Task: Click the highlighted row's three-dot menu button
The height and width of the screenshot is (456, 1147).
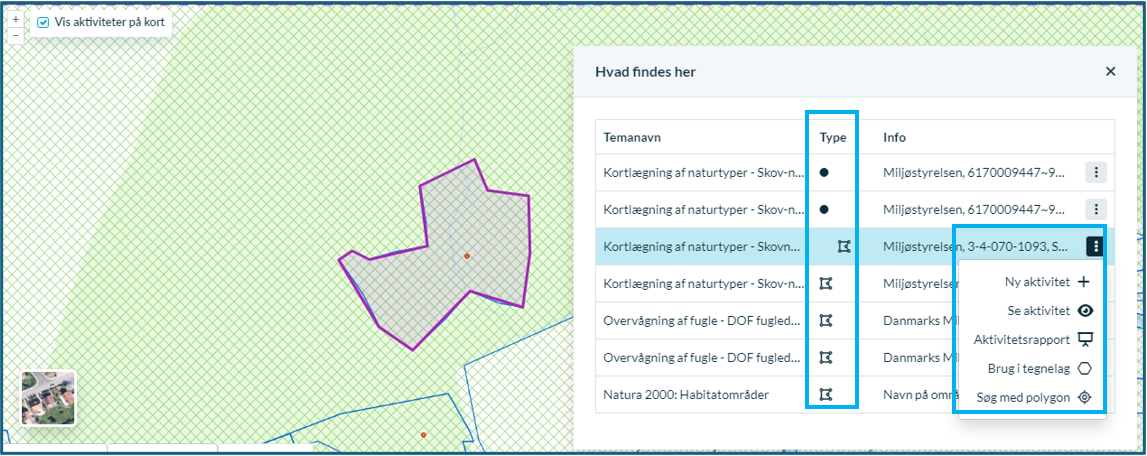Action: (x=1095, y=247)
